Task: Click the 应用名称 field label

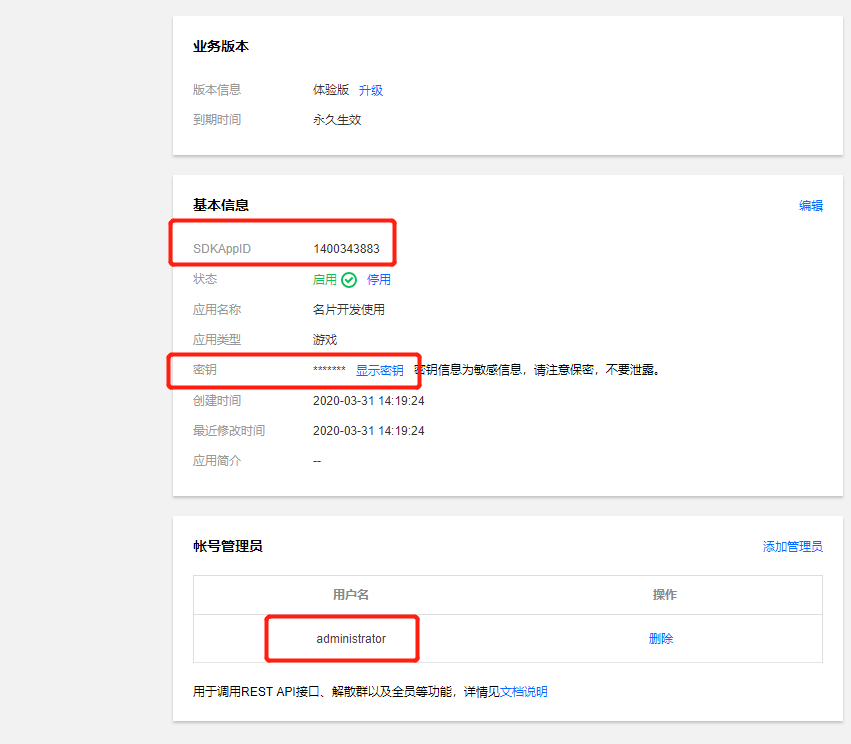Action: pos(217,309)
